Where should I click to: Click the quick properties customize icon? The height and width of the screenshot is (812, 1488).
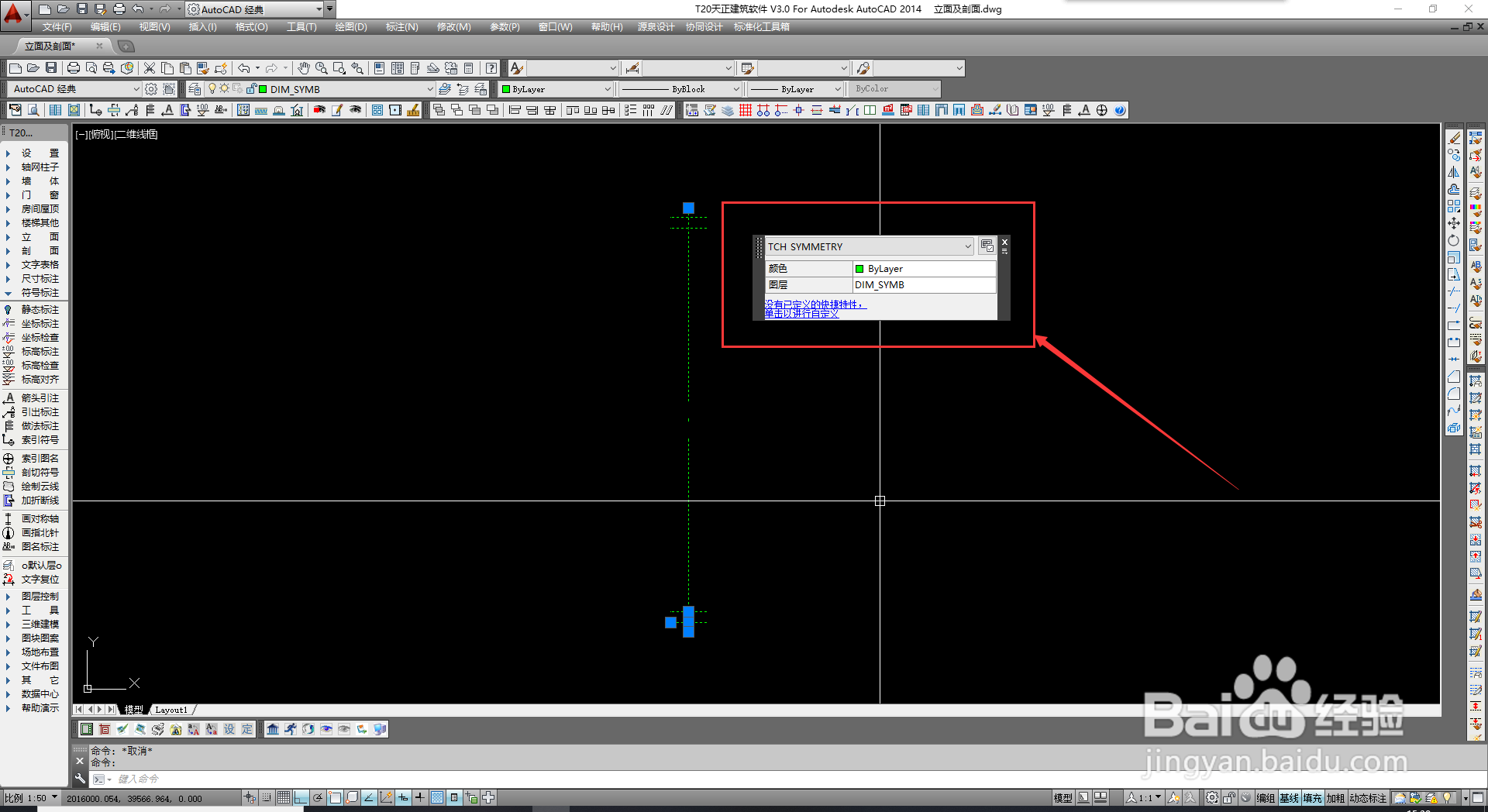pos(987,246)
